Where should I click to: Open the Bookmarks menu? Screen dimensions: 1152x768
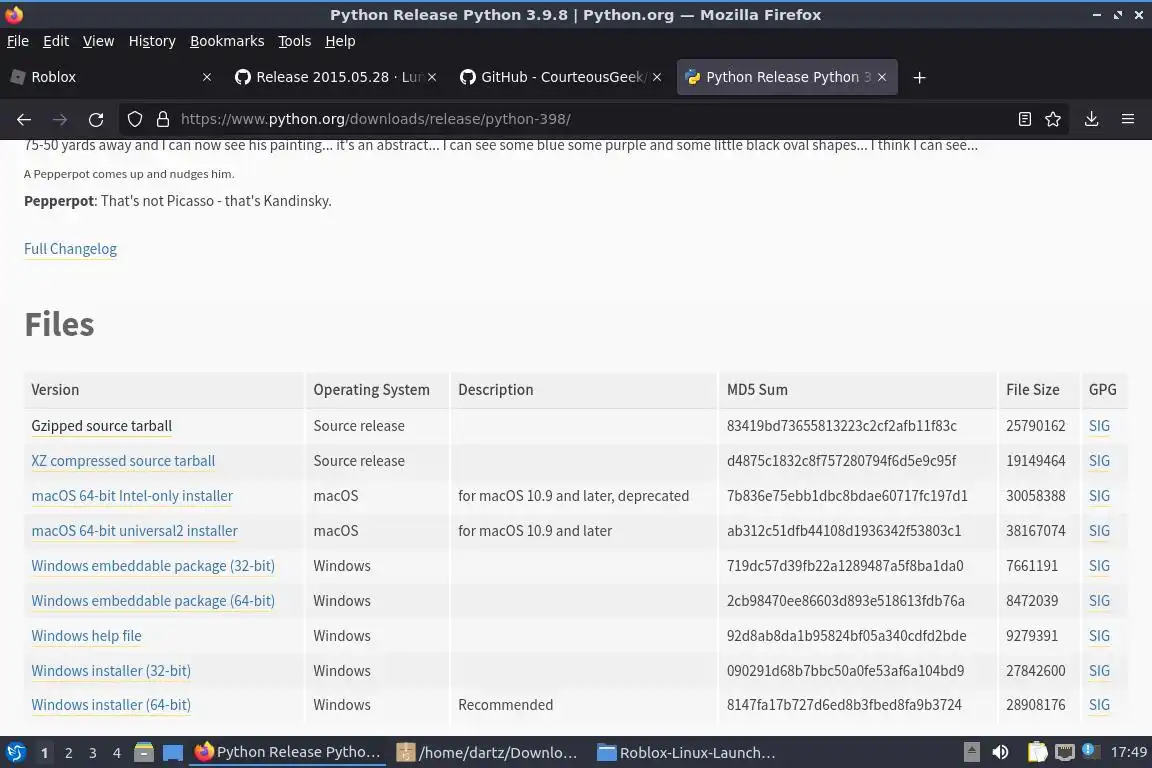227,41
